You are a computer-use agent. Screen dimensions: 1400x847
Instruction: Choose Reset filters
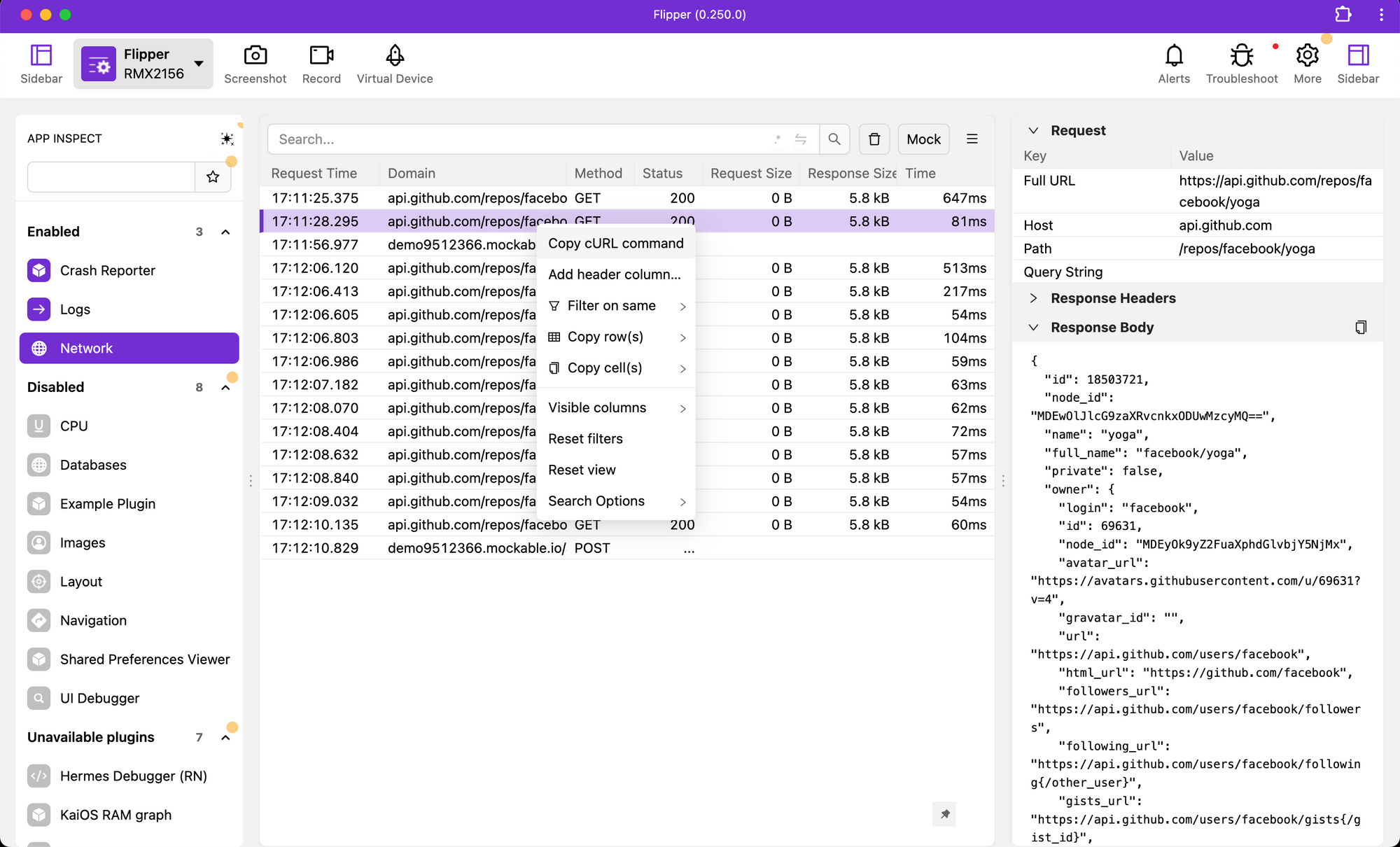616,438
